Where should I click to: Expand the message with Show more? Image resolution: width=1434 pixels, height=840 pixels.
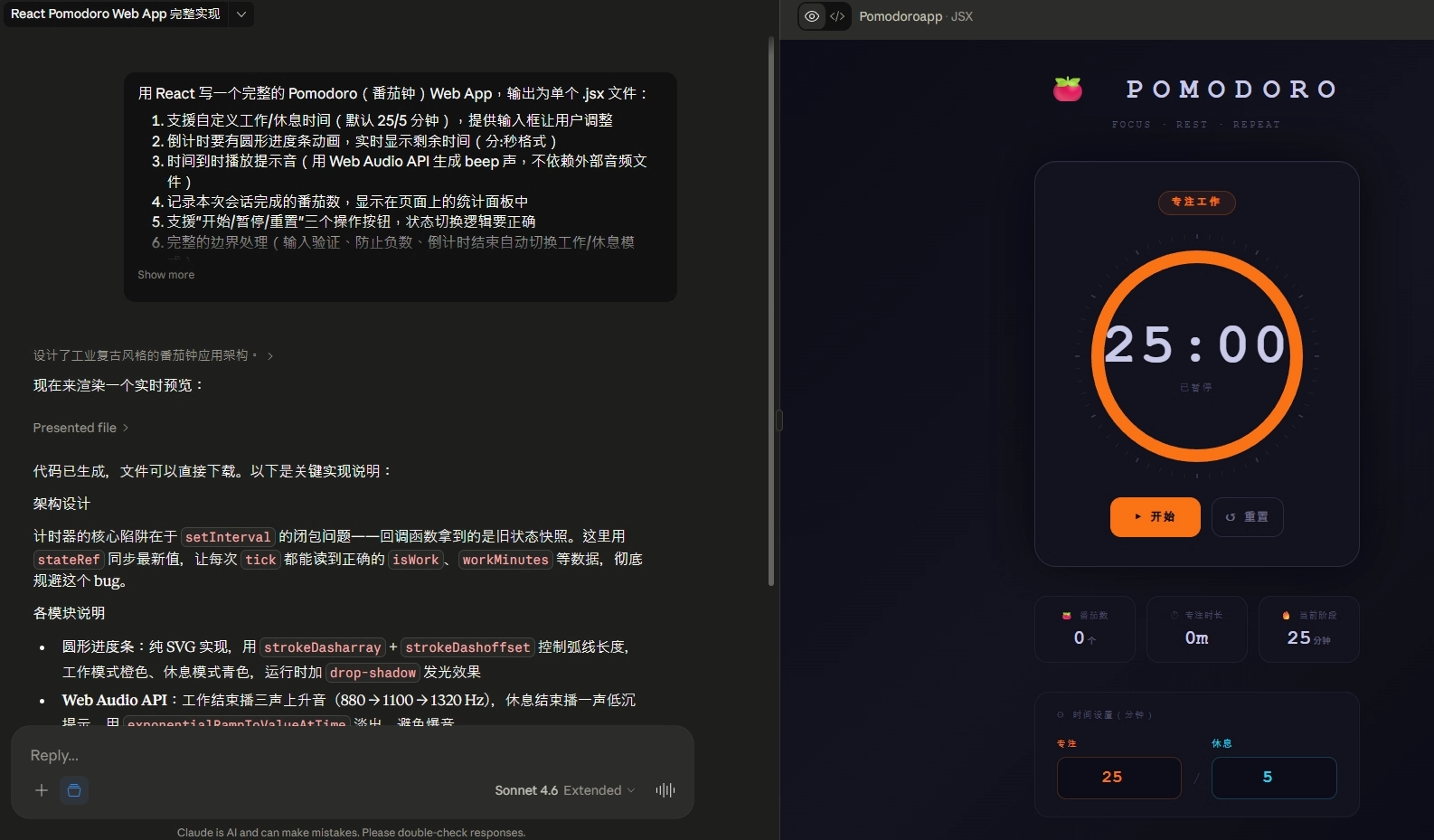tap(165, 275)
